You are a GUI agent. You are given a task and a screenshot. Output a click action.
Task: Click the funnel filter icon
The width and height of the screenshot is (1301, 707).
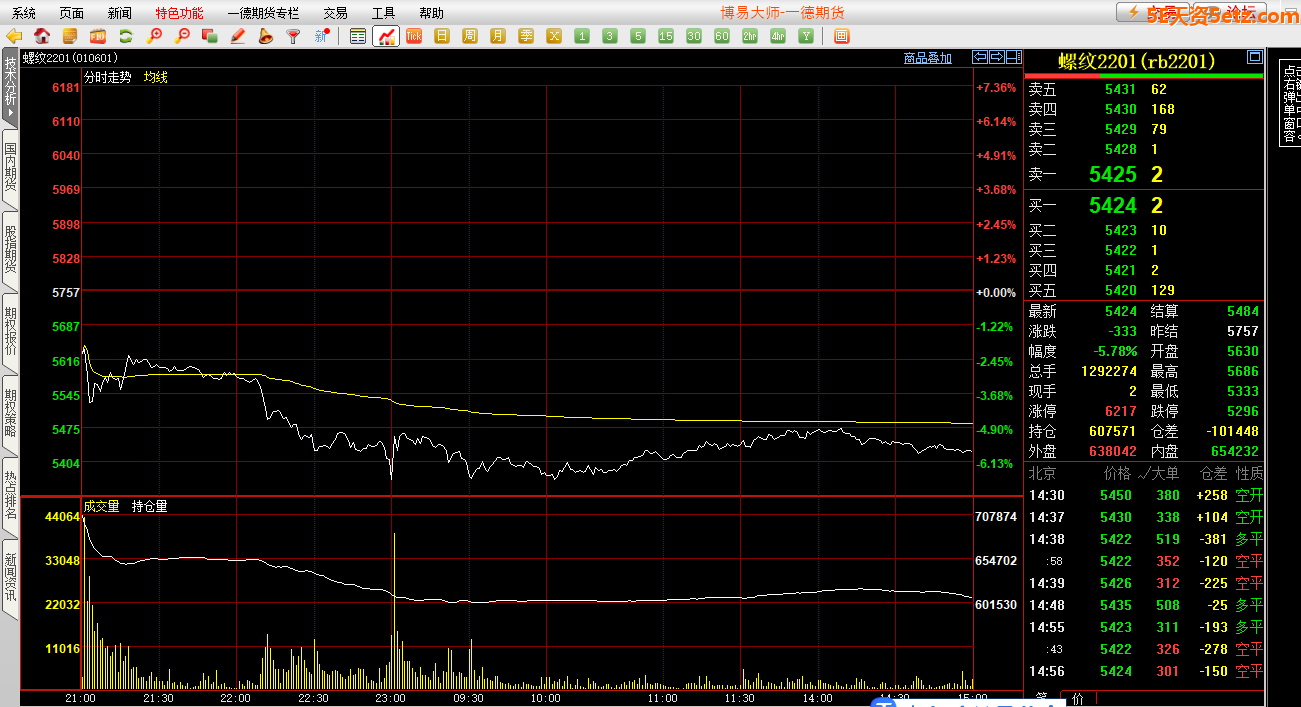tap(293, 36)
